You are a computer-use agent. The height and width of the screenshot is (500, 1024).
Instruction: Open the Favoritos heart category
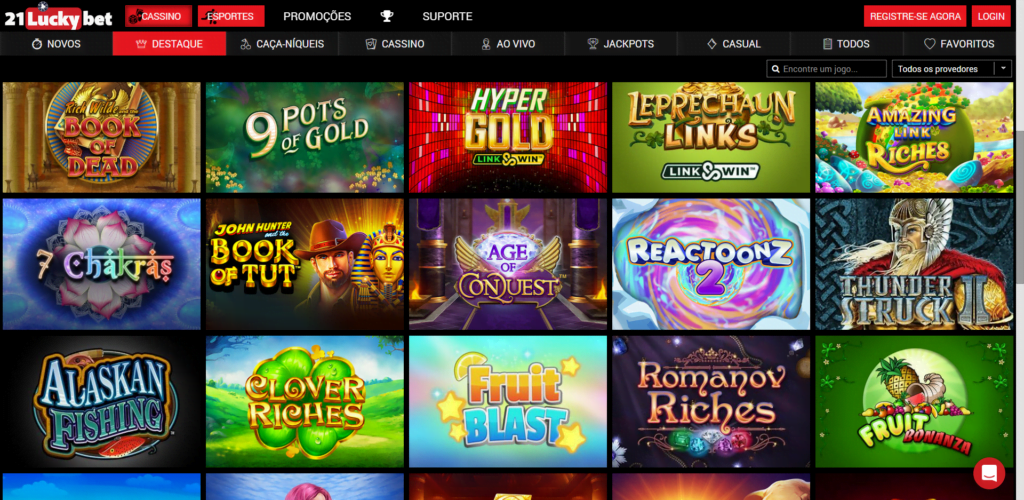tap(959, 44)
